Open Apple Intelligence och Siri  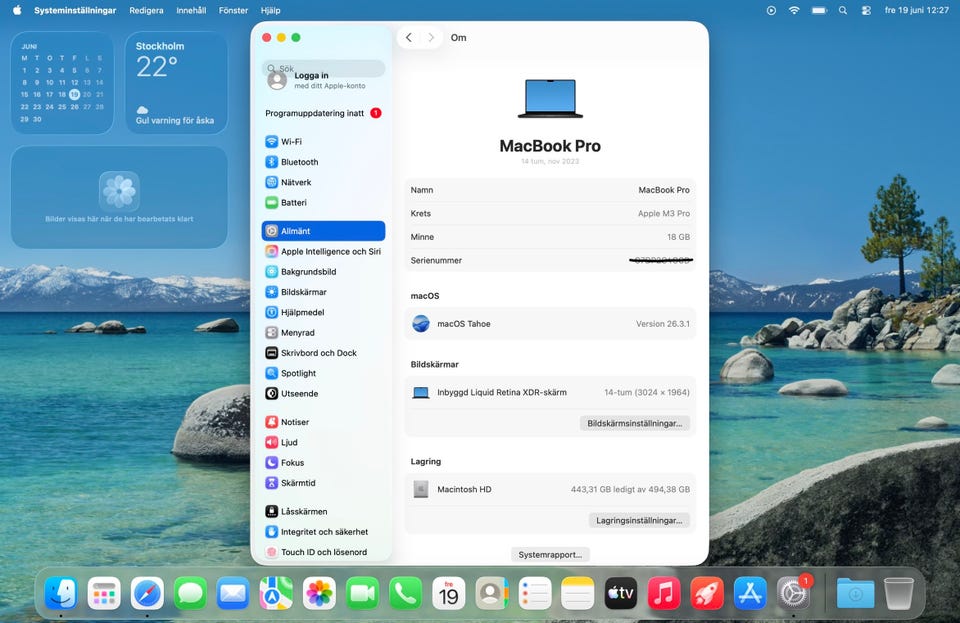coord(323,251)
